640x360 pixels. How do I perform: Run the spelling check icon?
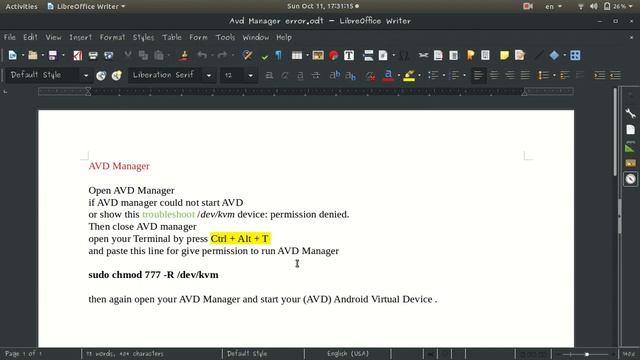(x=264, y=56)
